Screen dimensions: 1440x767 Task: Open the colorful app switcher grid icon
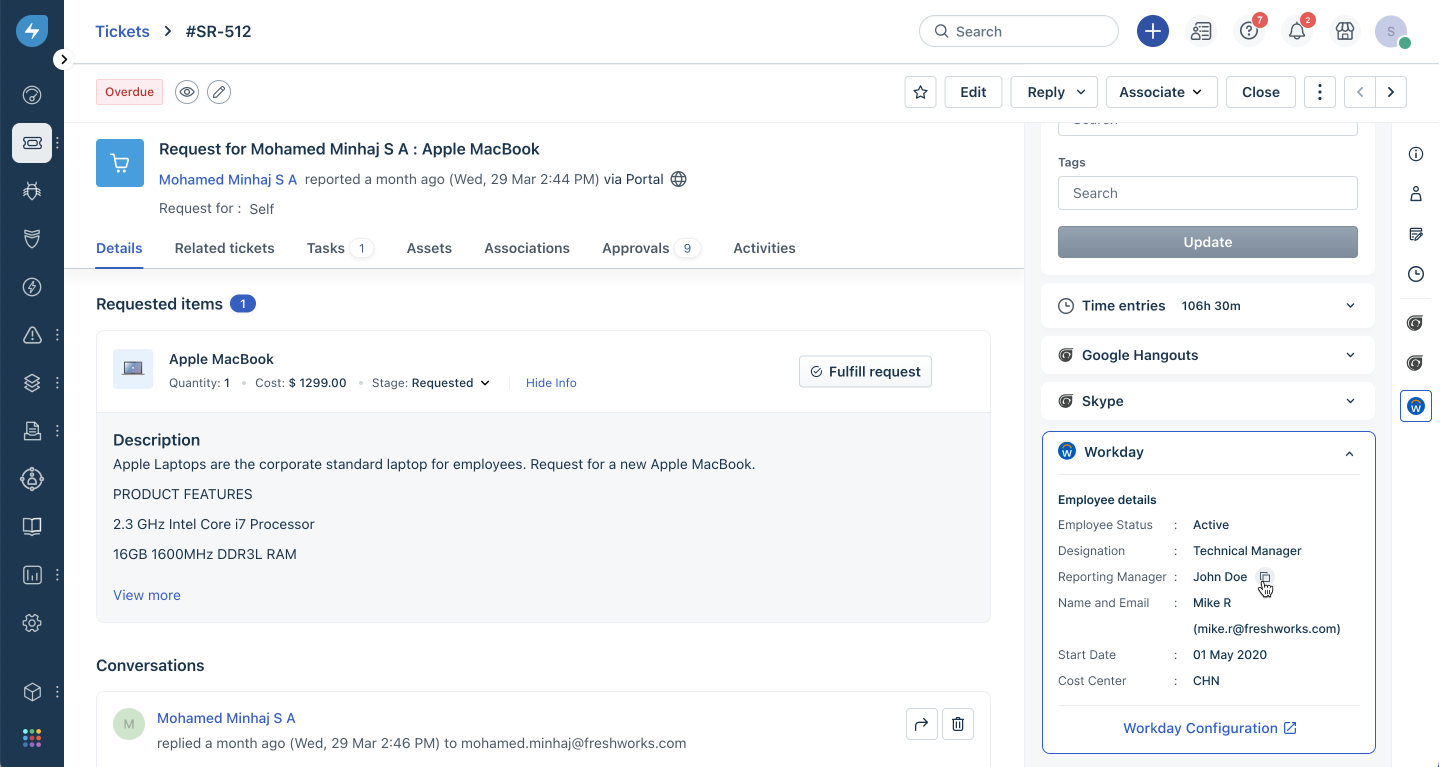pyautogui.click(x=32, y=738)
